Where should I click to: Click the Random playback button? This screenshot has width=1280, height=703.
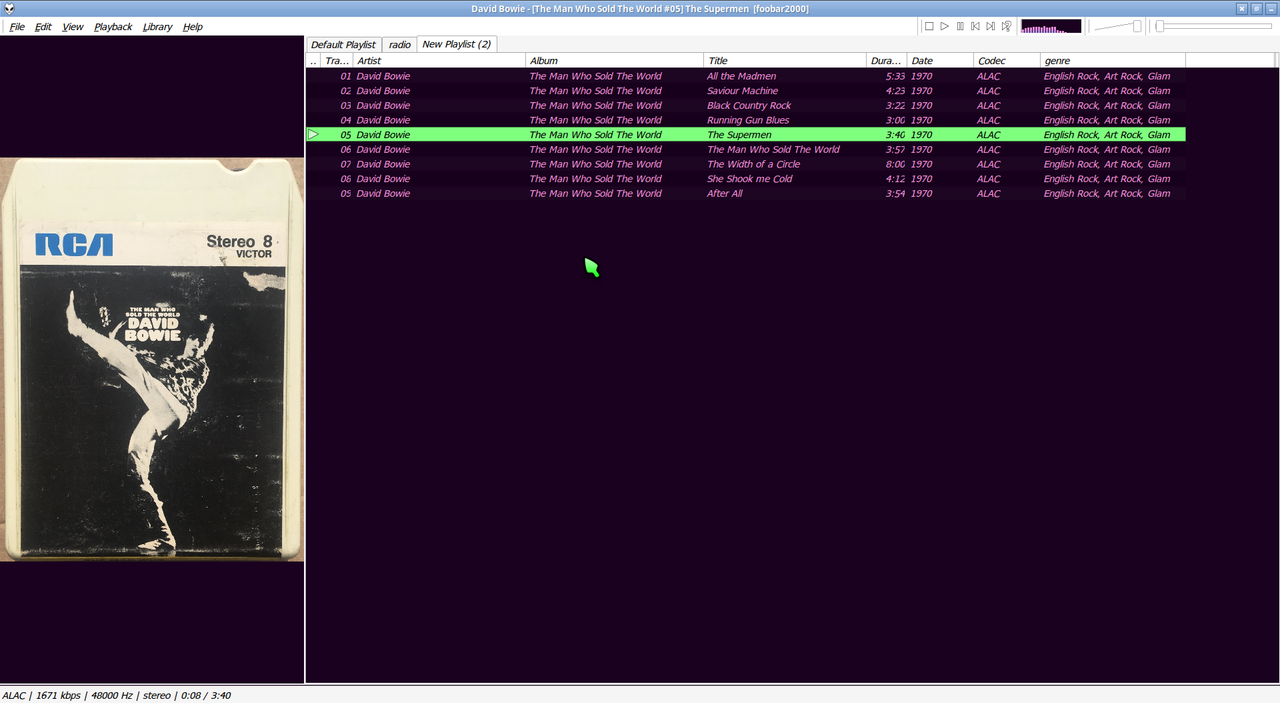coord(1006,26)
